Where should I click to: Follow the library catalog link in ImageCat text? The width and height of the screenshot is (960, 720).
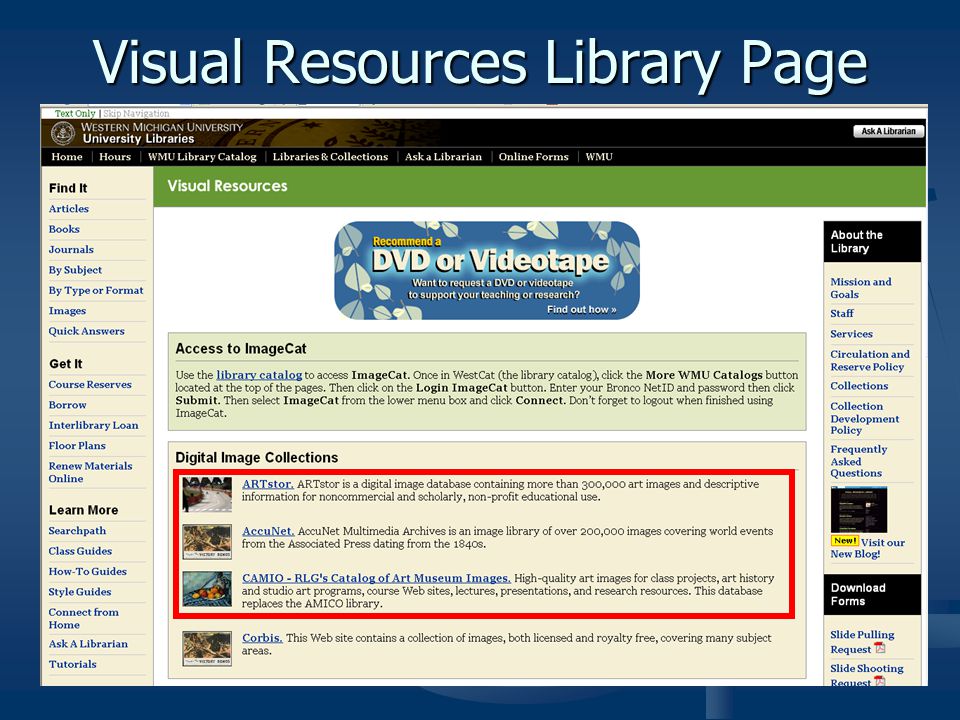click(259, 375)
